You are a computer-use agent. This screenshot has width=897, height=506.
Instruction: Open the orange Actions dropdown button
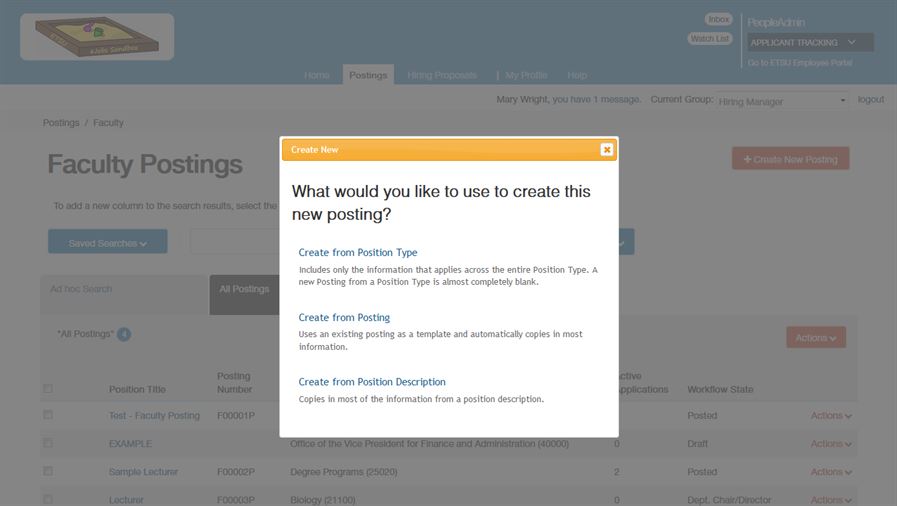pyautogui.click(x=815, y=338)
